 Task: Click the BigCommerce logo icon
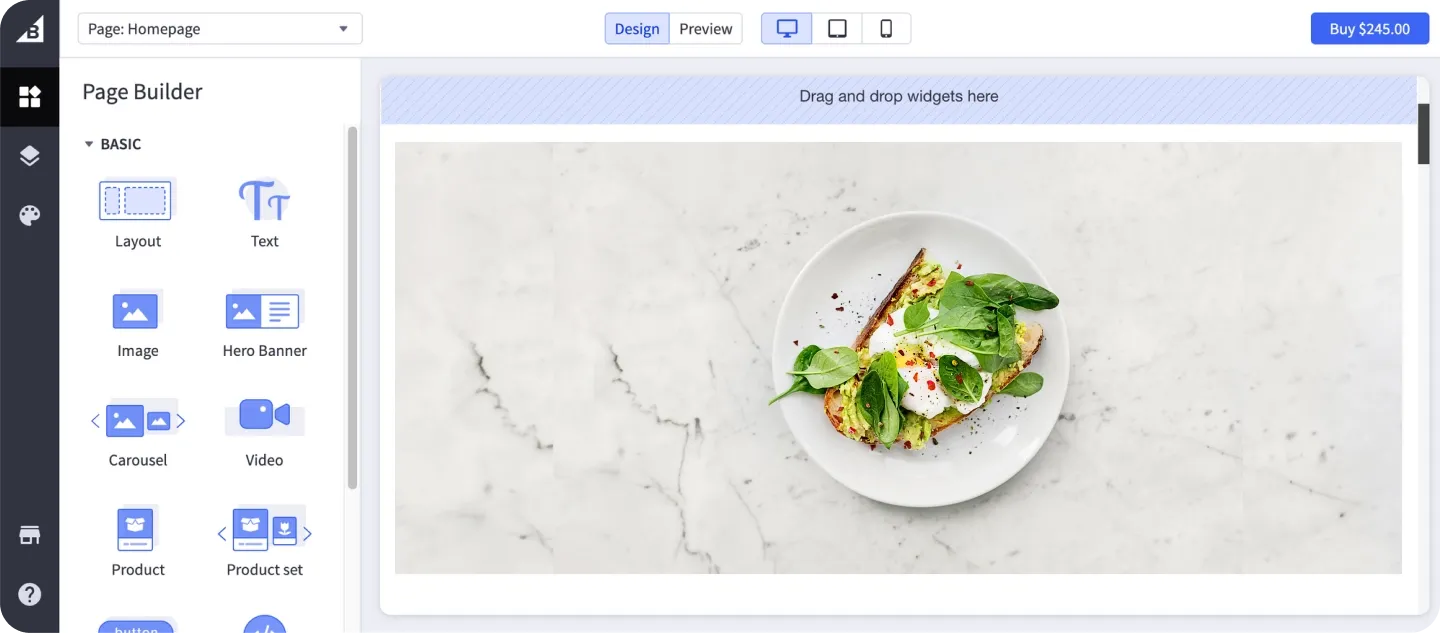click(x=29, y=29)
